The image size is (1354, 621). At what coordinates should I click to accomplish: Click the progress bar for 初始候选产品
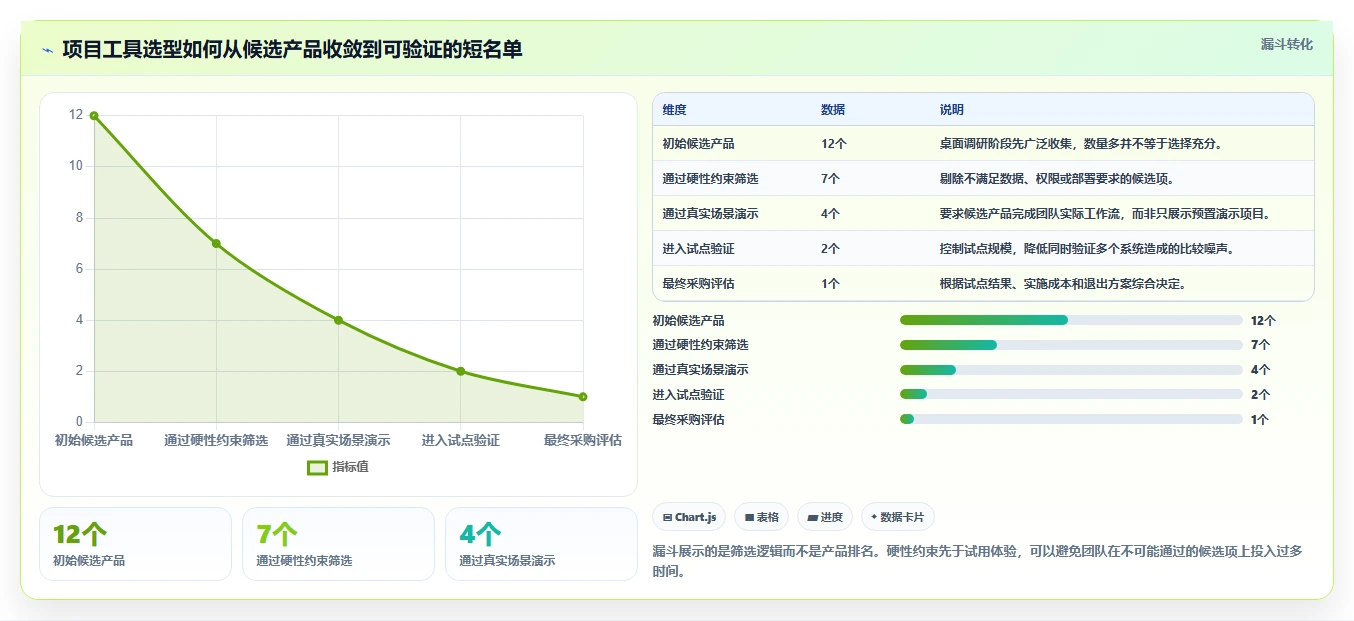coord(1071,320)
